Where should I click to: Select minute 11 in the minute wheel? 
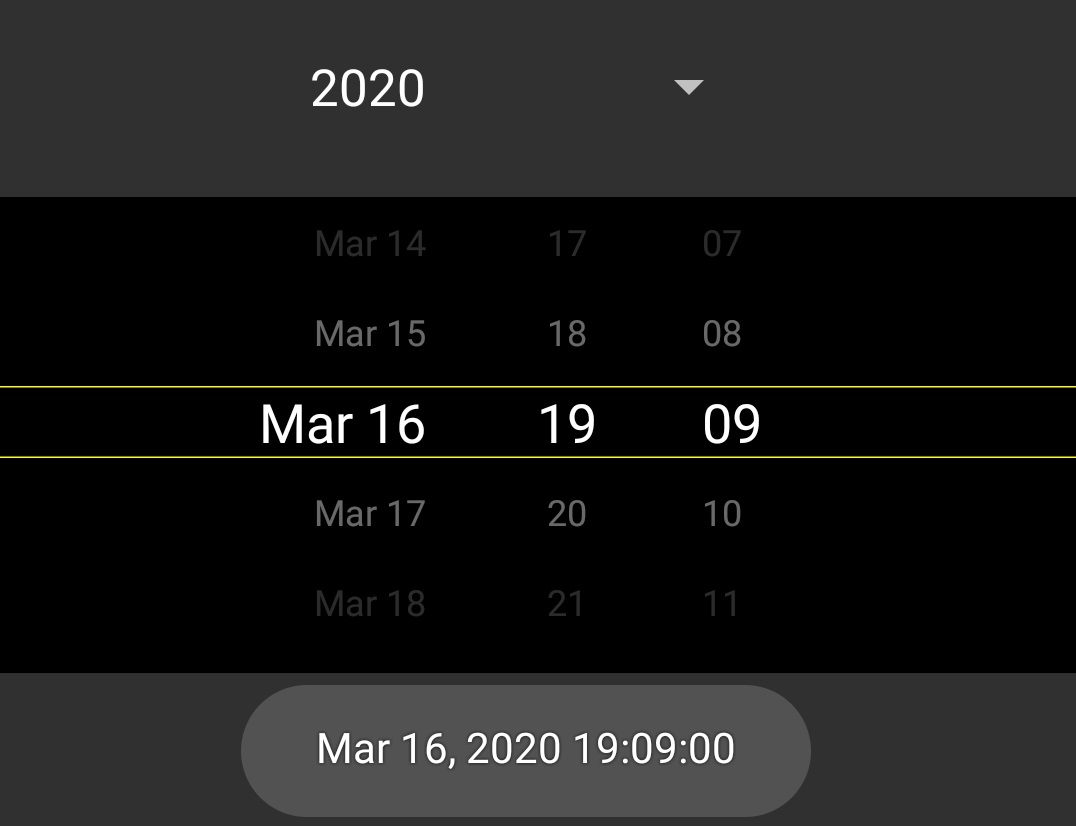pos(722,603)
